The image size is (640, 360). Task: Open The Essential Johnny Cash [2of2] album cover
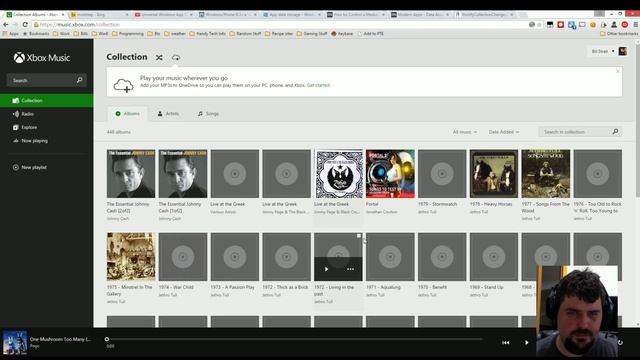pos(131,173)
